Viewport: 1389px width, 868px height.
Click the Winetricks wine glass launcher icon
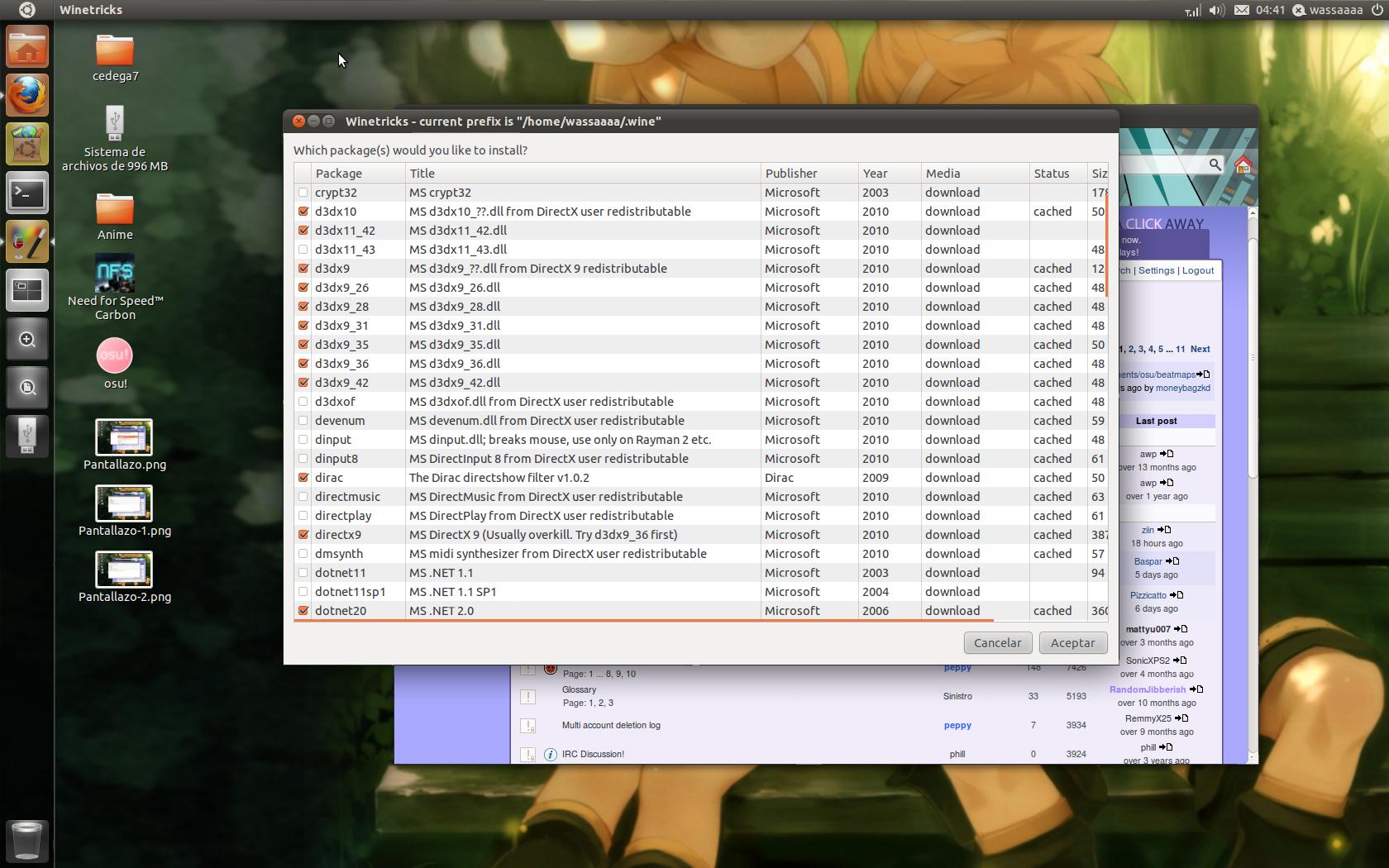pos(27,242)
